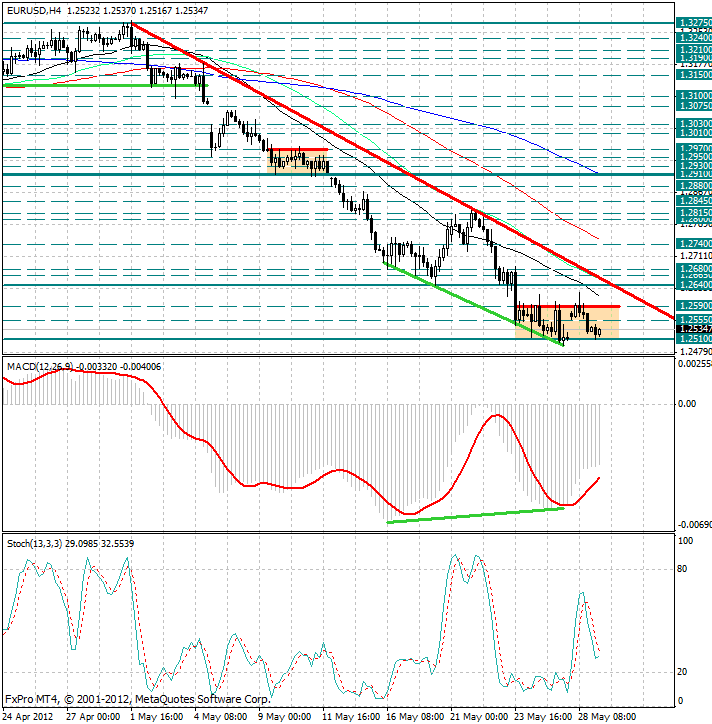The width and height of the screenshot is (712, 724).
Task: Select the 1.2640 price level label
Action: [694, 285]
